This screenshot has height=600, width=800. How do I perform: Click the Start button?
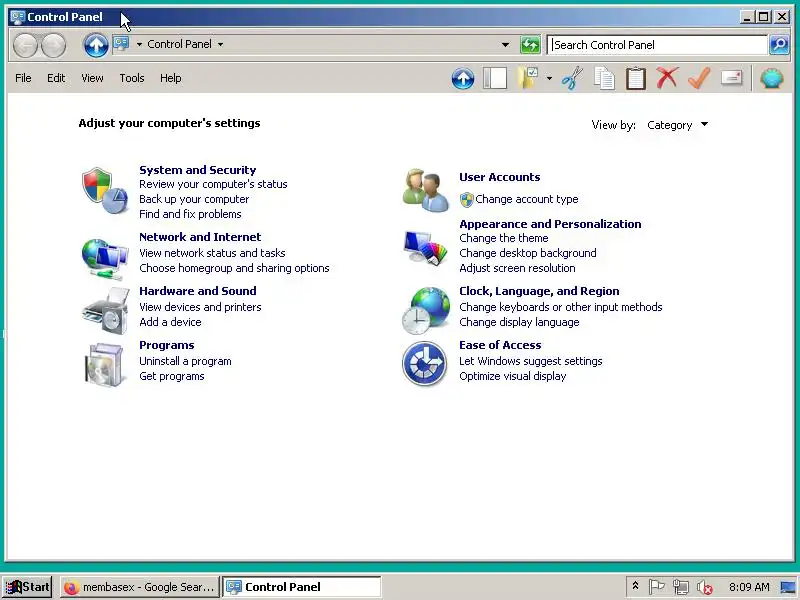pos(28,587)
